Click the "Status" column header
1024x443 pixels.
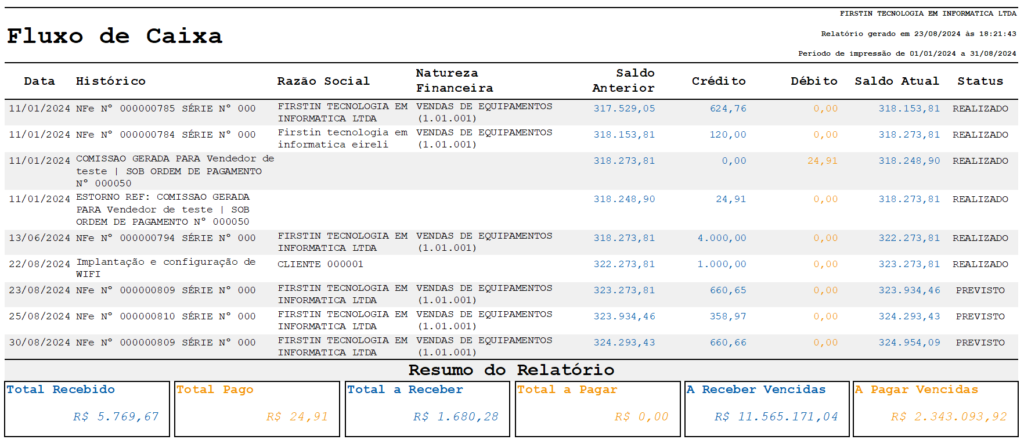tap(980, 82)
